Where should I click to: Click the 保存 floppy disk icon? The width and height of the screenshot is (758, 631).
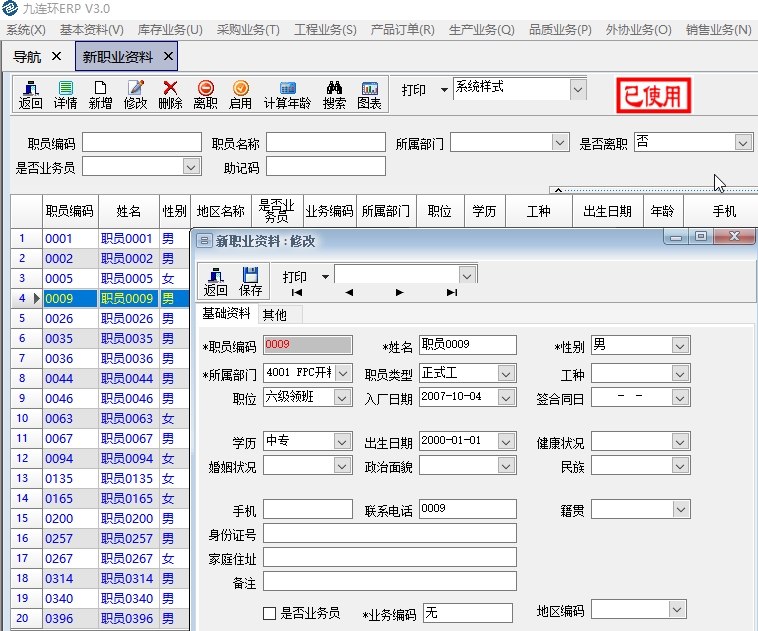click(250, 282)
